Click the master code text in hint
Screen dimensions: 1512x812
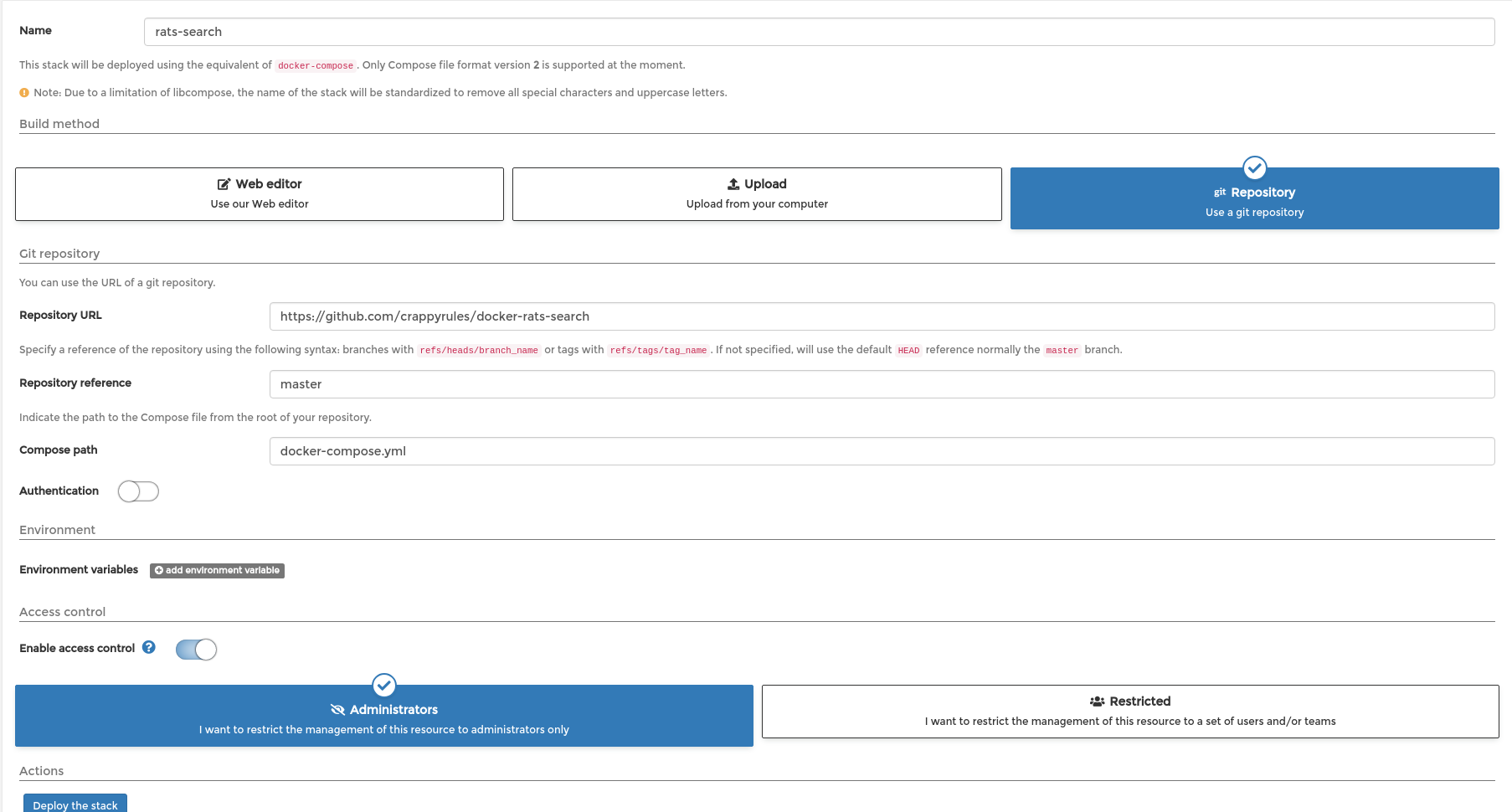tap(1062, 350)
